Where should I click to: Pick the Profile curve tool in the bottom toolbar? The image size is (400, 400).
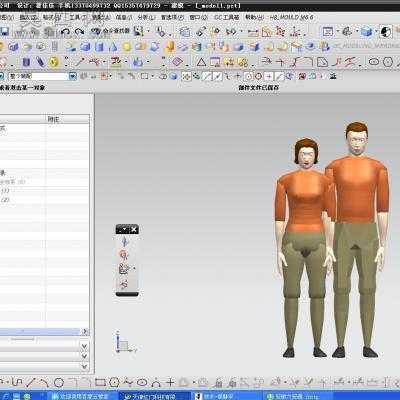[x=18, y=382]
